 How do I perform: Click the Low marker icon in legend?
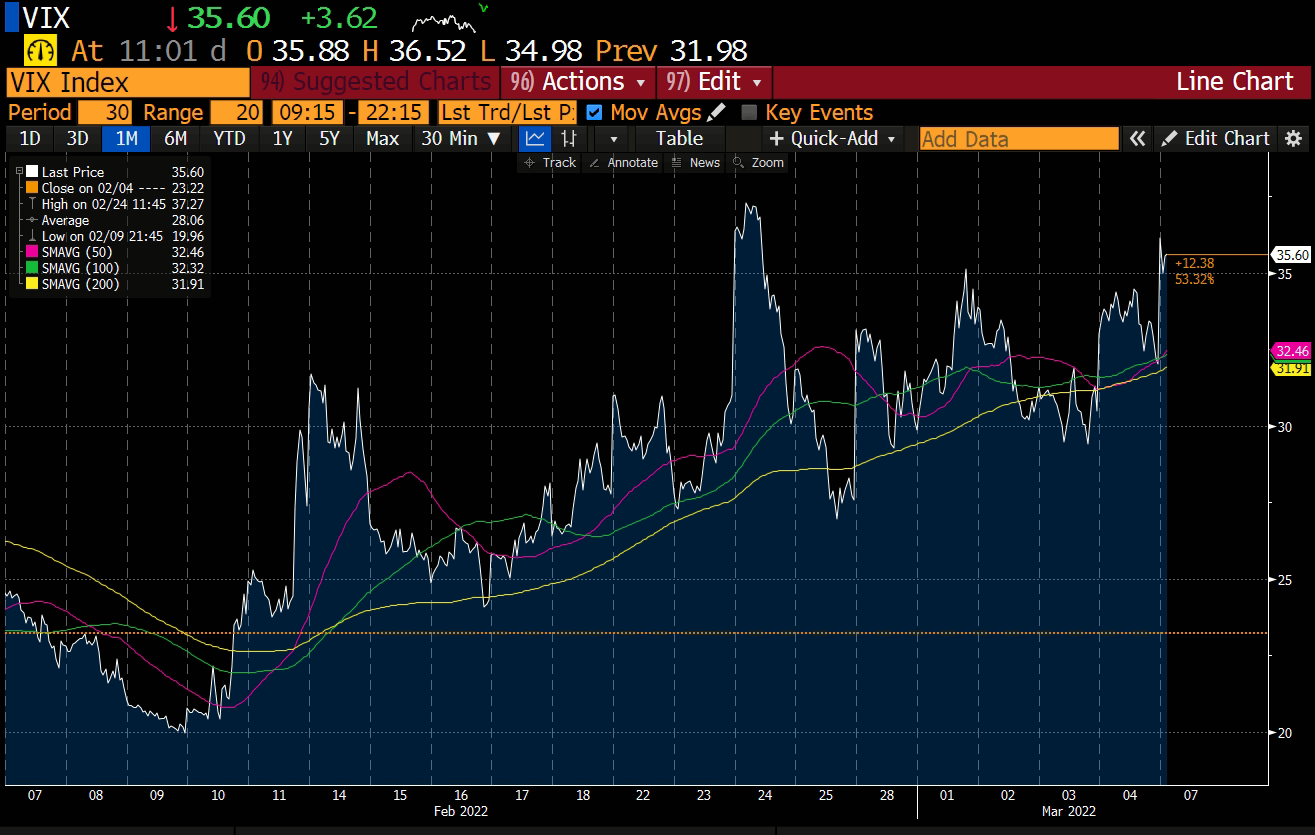[x=31, y=236]
